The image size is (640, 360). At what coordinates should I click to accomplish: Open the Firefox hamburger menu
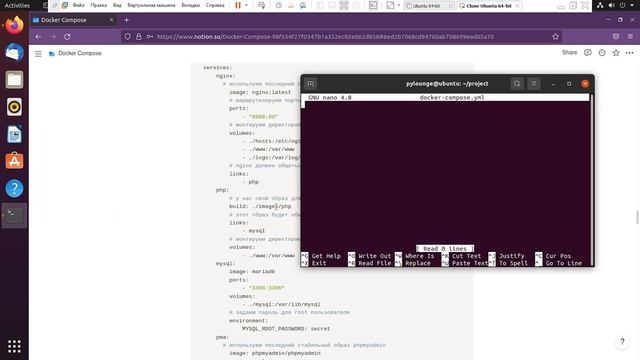point(630,36)
